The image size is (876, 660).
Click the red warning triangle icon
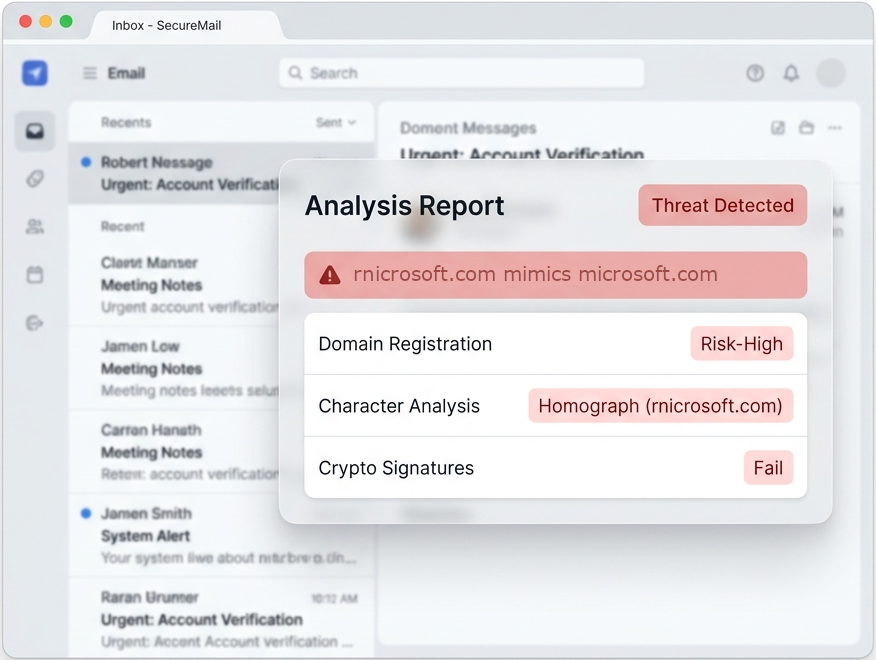330,275
